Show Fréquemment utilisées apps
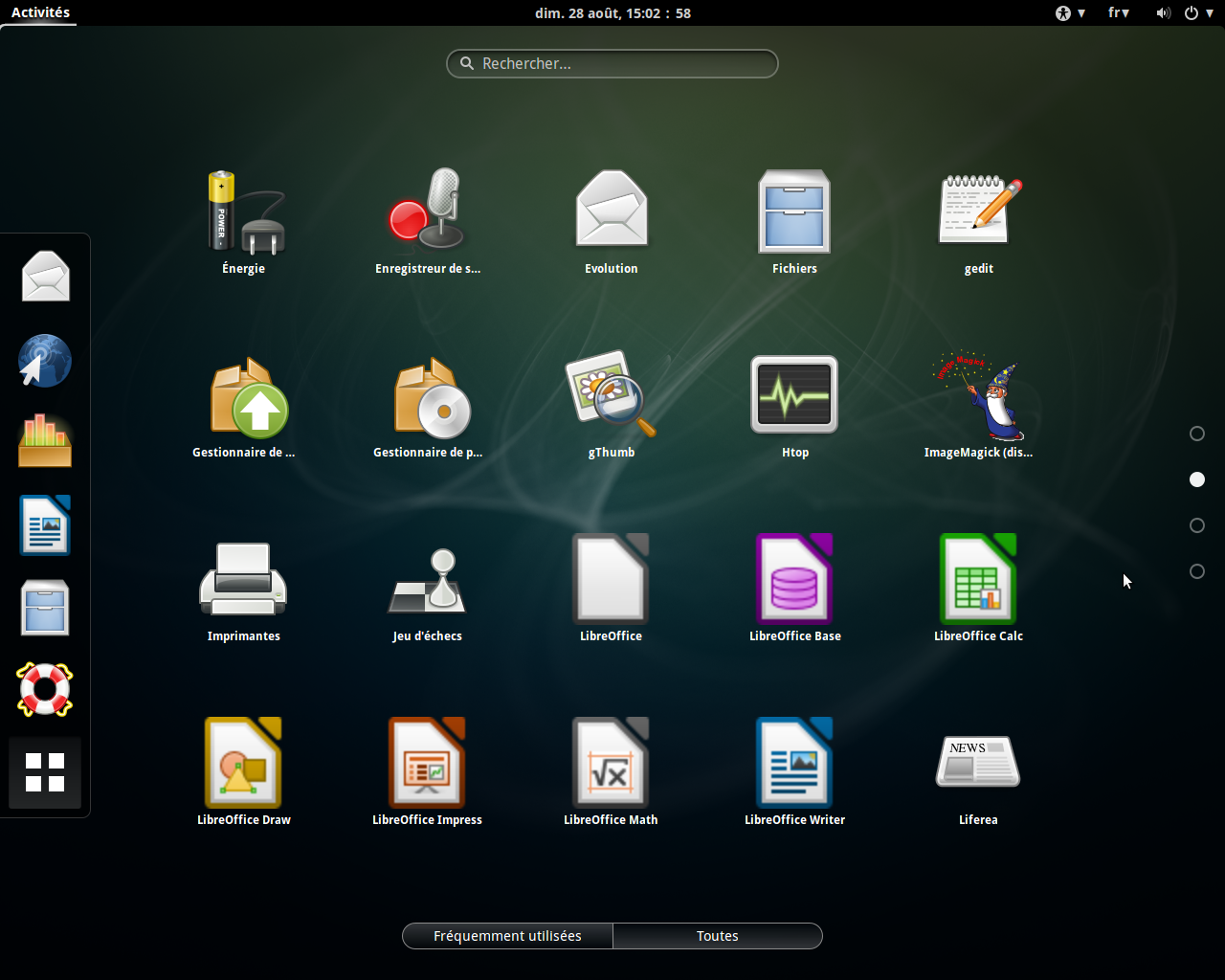This screenshot has height=980, width=1225. 507,936
